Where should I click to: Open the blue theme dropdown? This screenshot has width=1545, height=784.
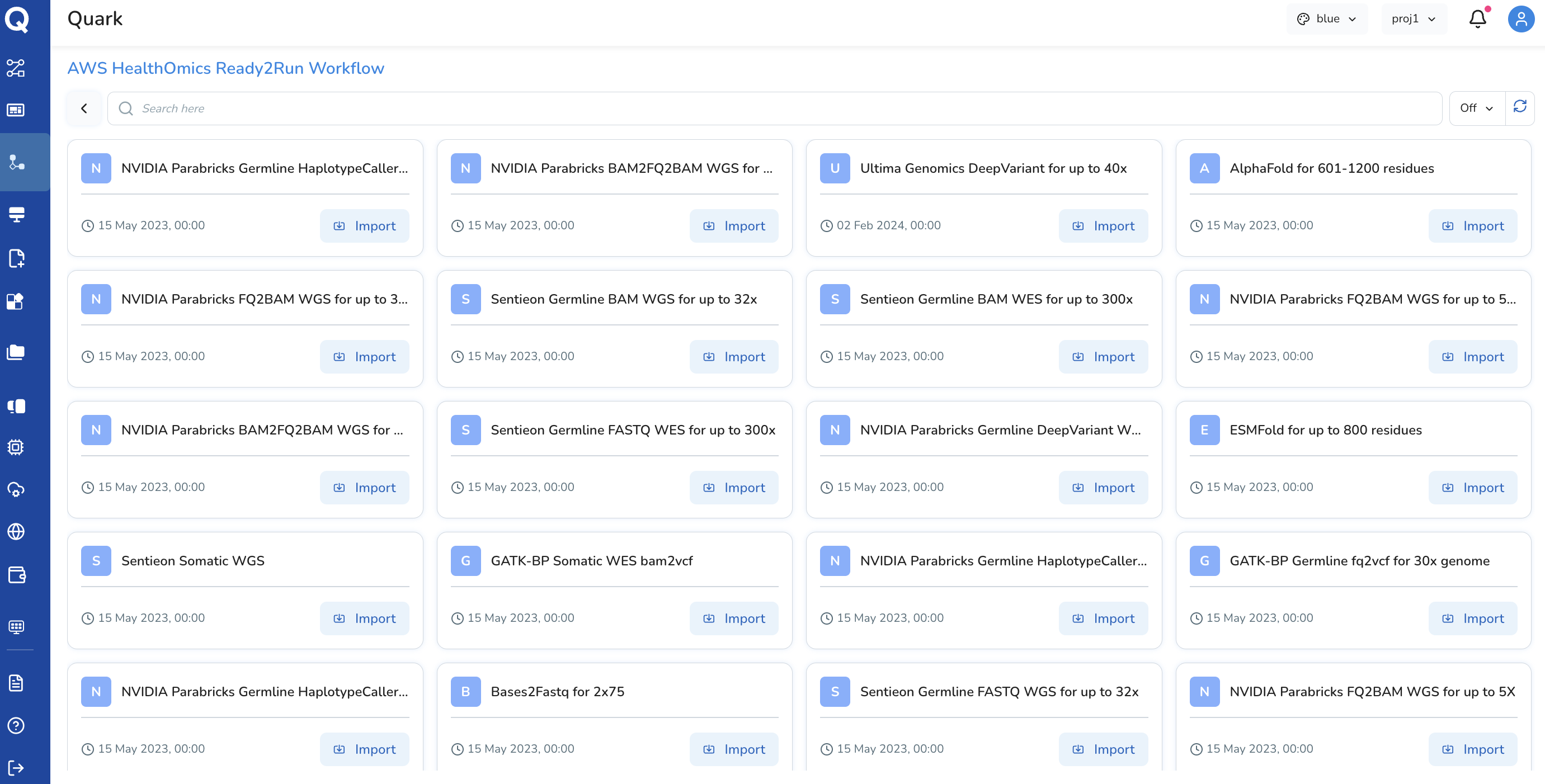click(1327, 19)
